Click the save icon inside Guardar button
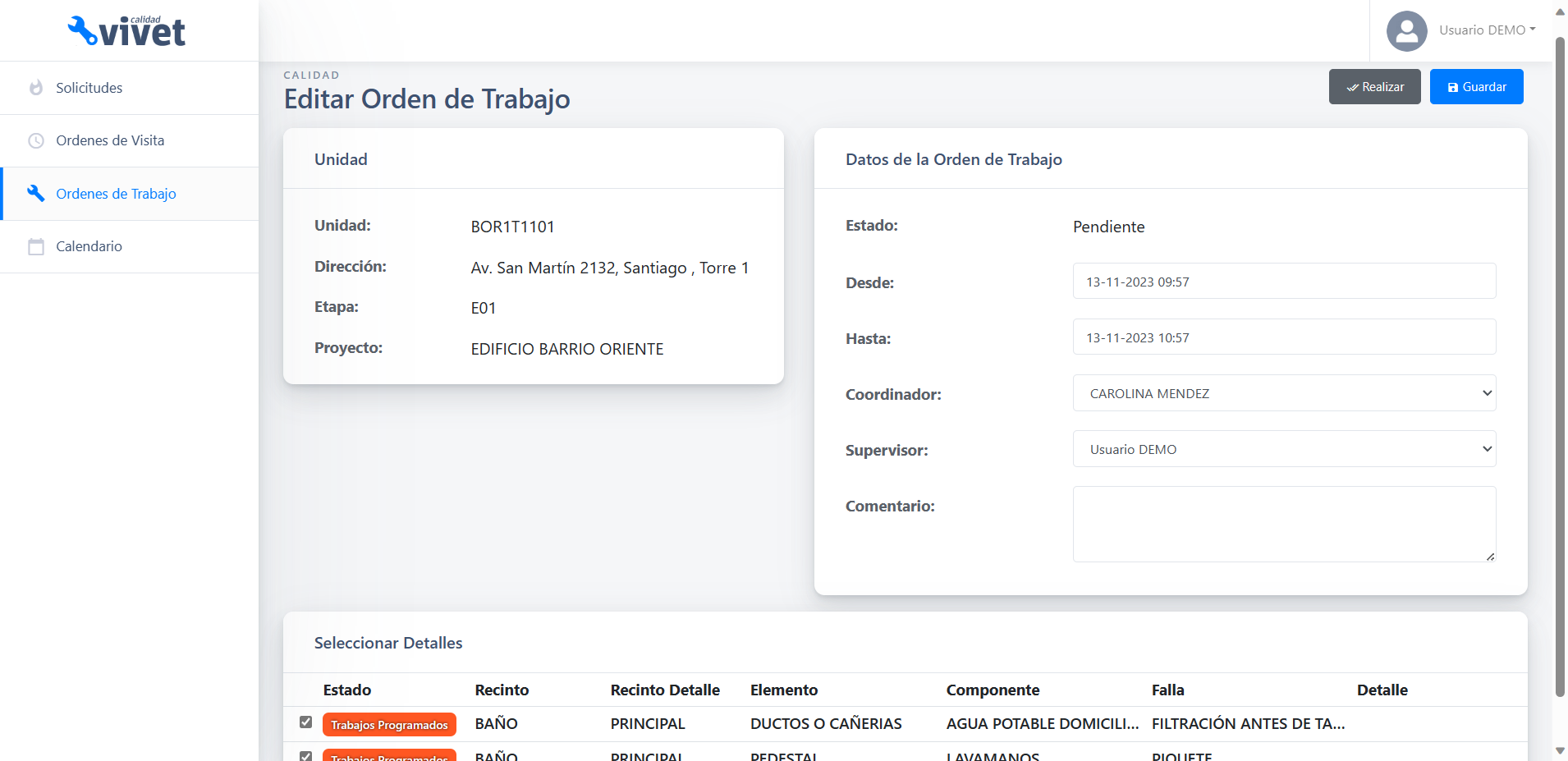 tap(1453, 86)
